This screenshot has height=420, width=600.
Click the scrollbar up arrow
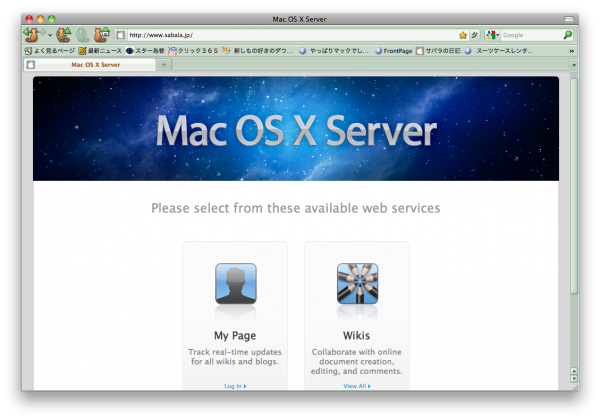[x=574, y=371]
